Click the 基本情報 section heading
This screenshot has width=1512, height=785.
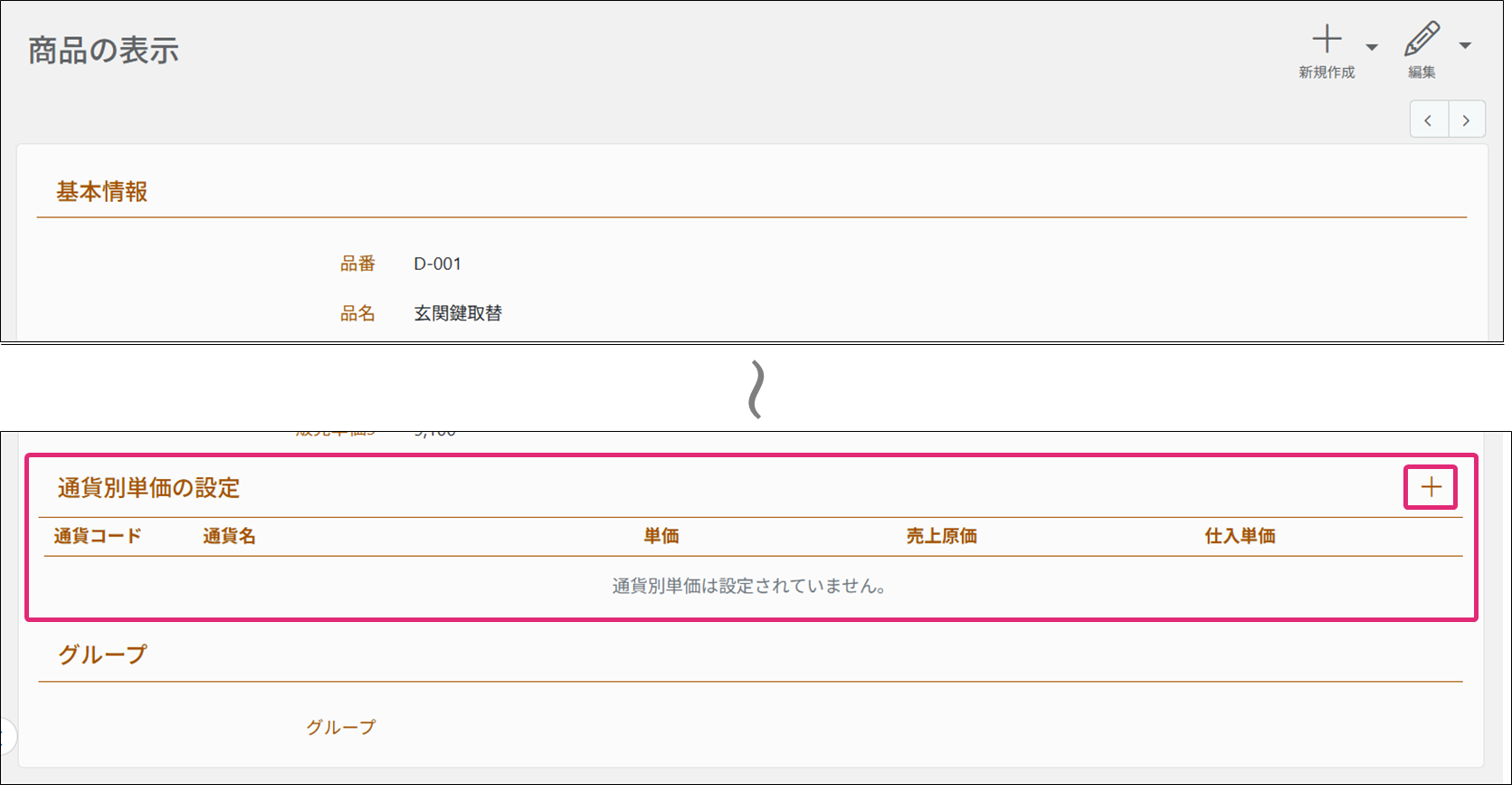(102, 192)
